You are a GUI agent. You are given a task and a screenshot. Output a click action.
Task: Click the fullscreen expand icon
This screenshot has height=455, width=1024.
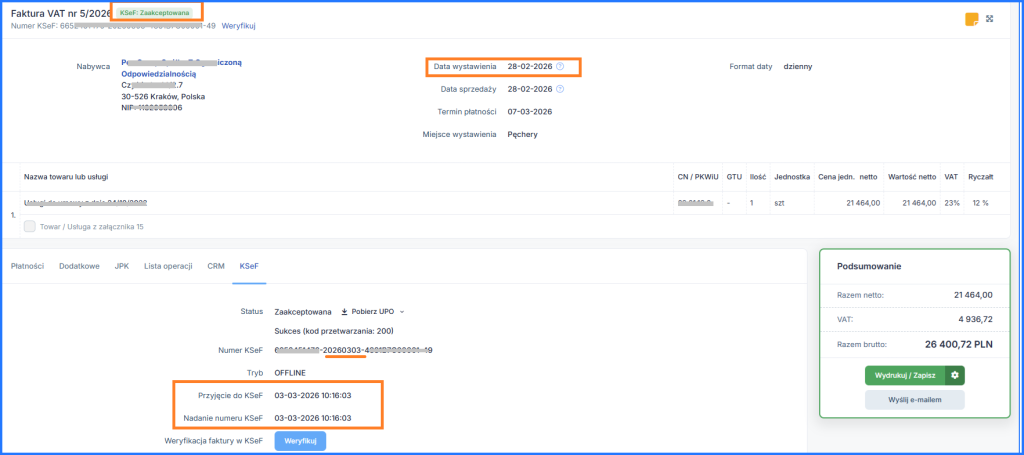tap(990, 19)
